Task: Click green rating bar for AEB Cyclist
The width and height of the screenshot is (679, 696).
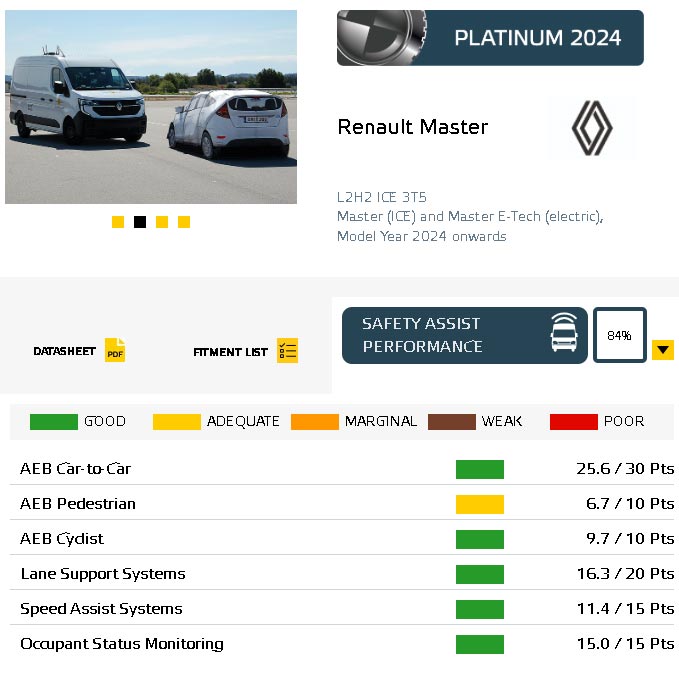Action: pyautogui.click(x=480, y=539)
